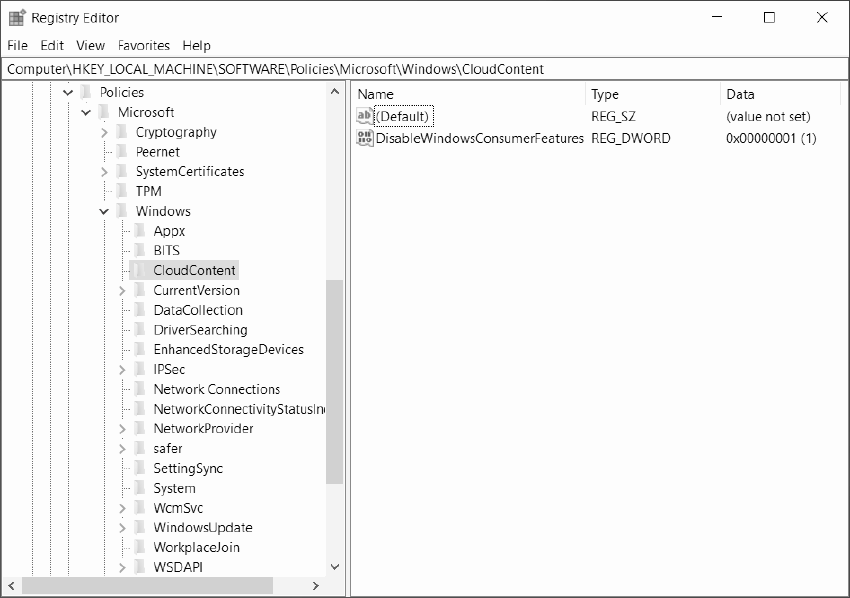850x598 pixels.
Task: Click the DisableWindowsConsumerFeatures DWORD value icon
Action: (365, 138)
